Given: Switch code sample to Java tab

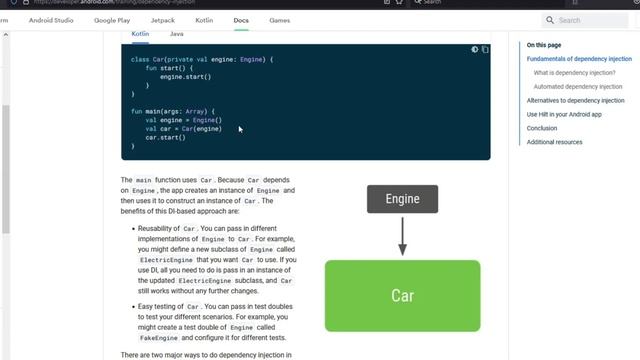Looking at the screenshot, I should [x=176, y=34].
